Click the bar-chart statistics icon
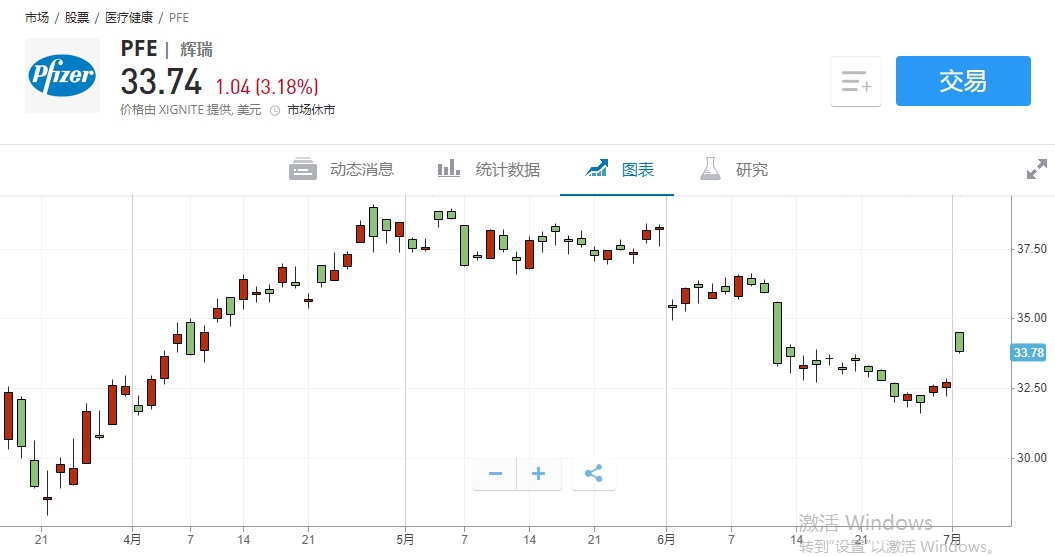Screen dimensions: 1055x556 tap(449, 169)
